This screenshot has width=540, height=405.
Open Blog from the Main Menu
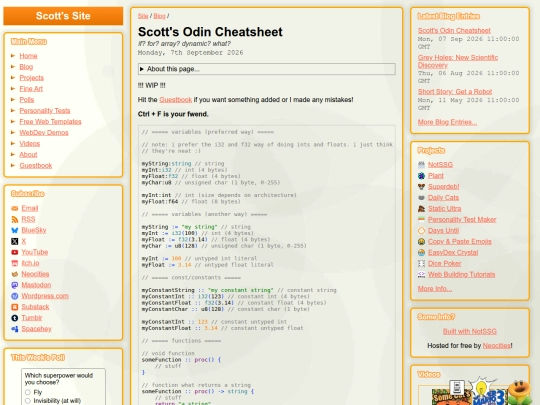pyautogui.click(x=26, y=67)
